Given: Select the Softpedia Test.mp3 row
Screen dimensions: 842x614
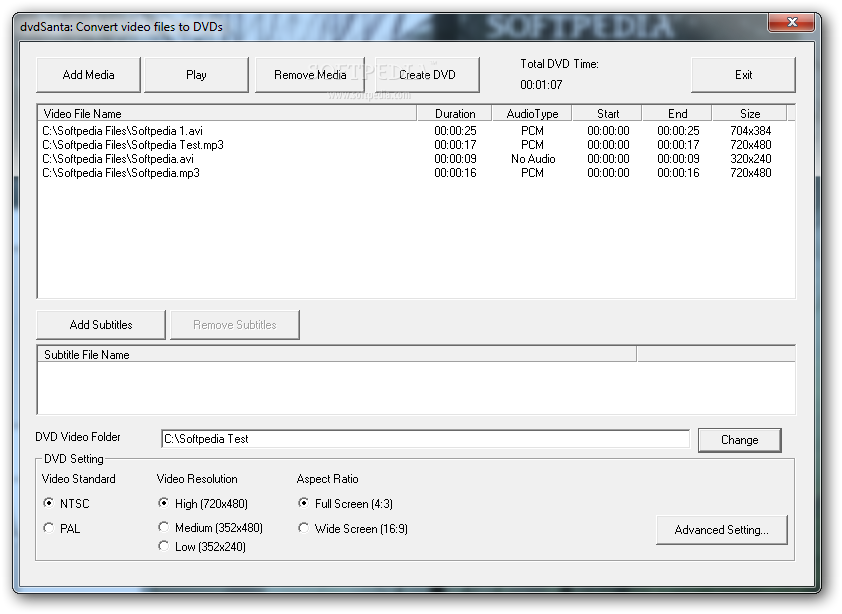Looking at the screenshot, I should point(415,145).
